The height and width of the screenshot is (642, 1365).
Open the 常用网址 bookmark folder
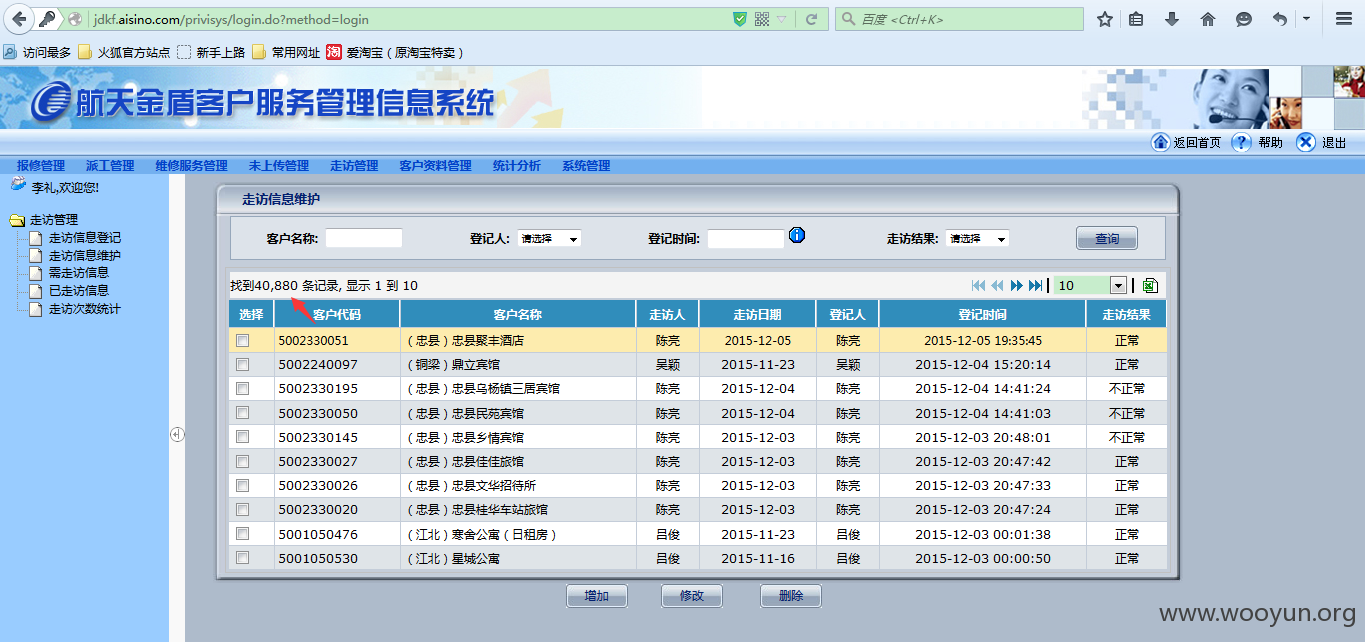(x=286, y=52)
